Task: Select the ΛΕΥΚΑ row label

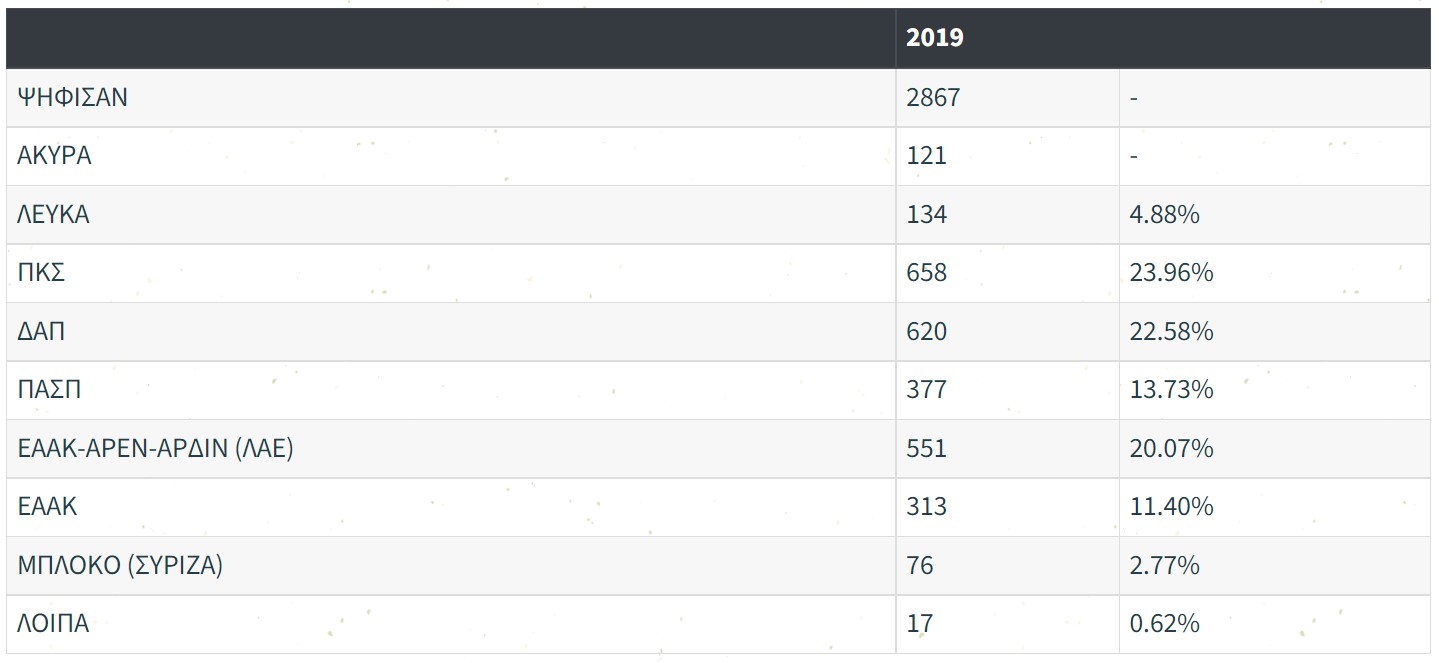Action: coord(54,214)
